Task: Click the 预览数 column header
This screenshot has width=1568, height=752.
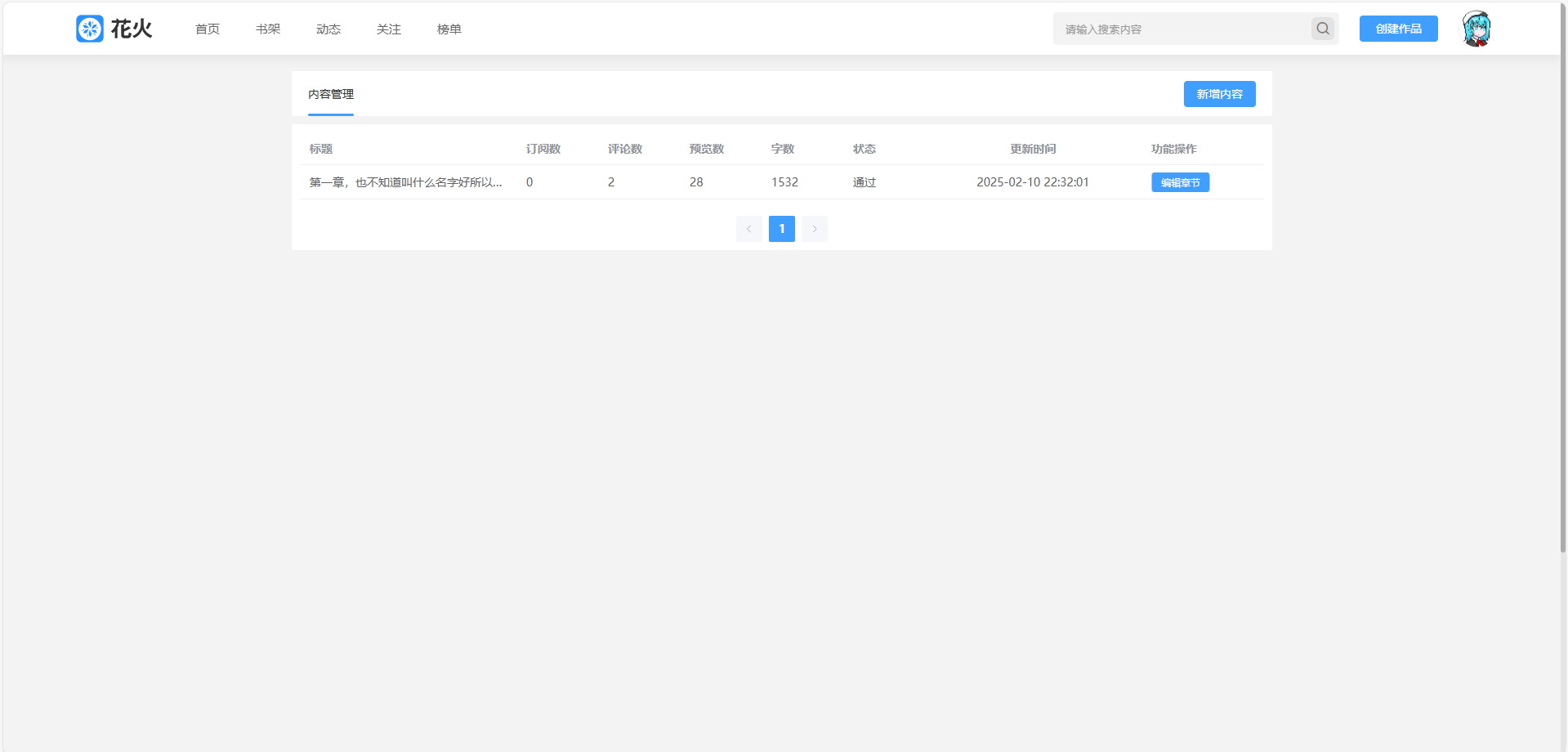Action: pyautogui.click(x=707, y=149)
